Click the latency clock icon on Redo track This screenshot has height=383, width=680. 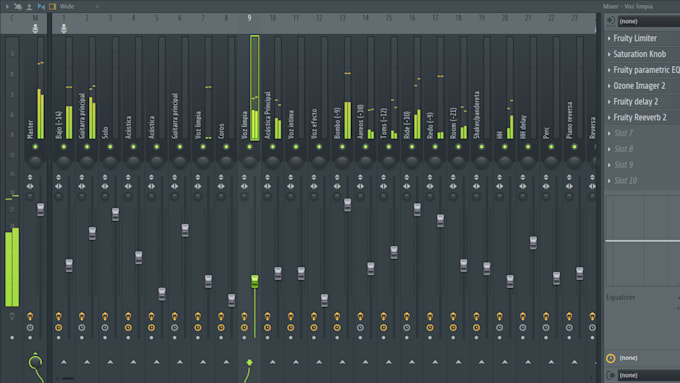point(430,327)
